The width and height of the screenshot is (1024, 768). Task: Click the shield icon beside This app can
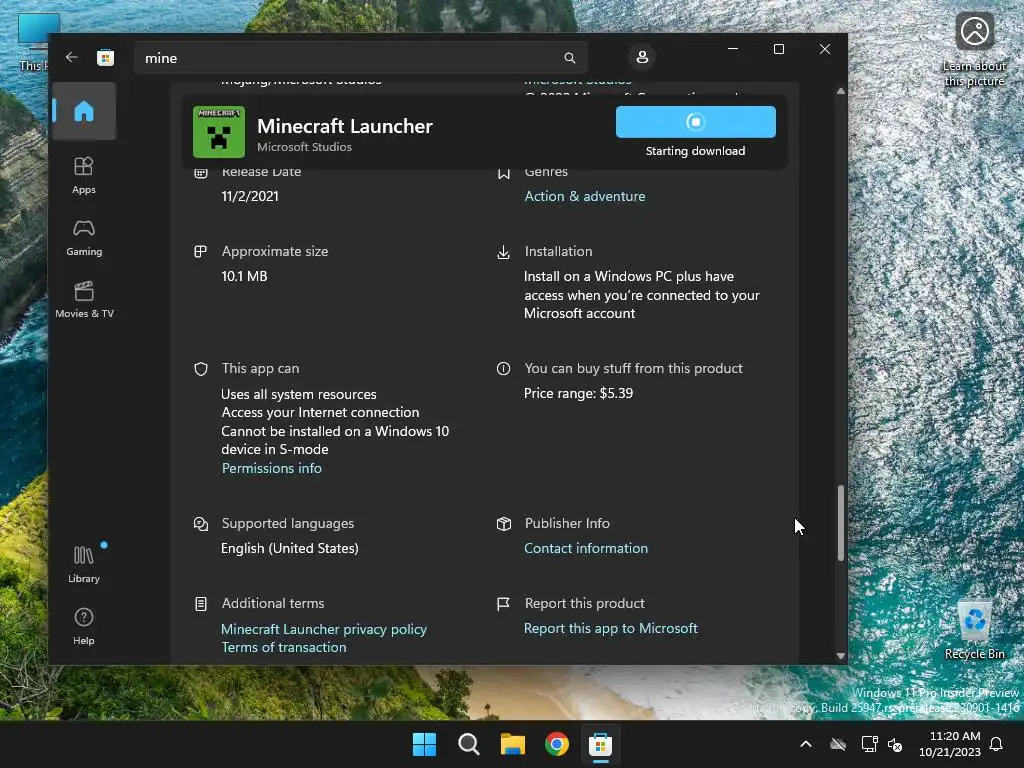tap(200, 369)
